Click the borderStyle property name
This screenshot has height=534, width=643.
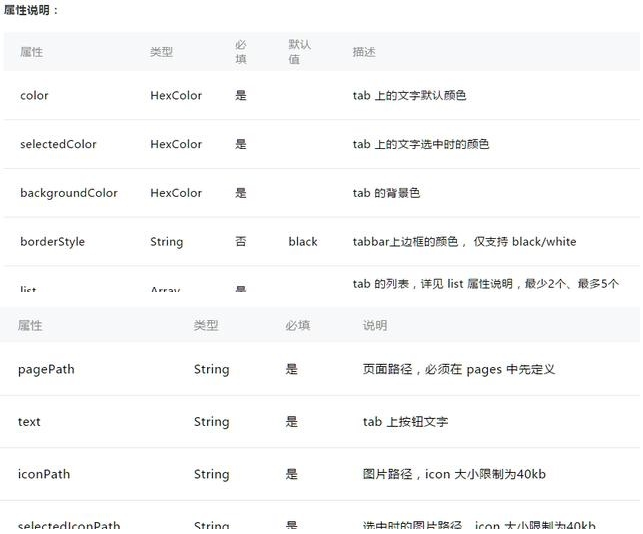tap(52, 242)
